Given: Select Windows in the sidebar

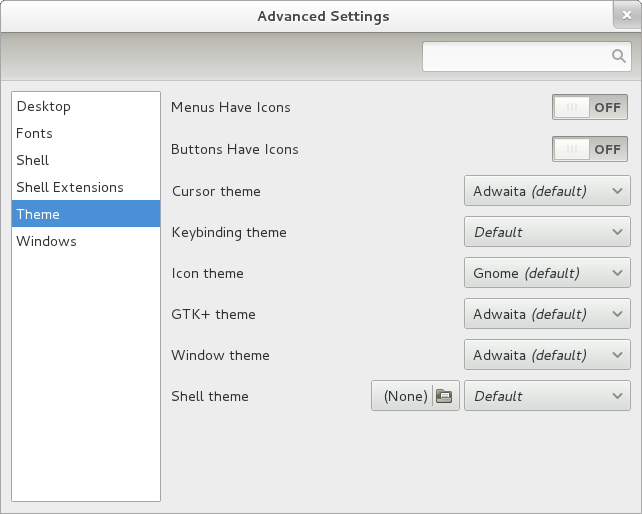Looking at the screenshot, I should (x=86, y=241).
